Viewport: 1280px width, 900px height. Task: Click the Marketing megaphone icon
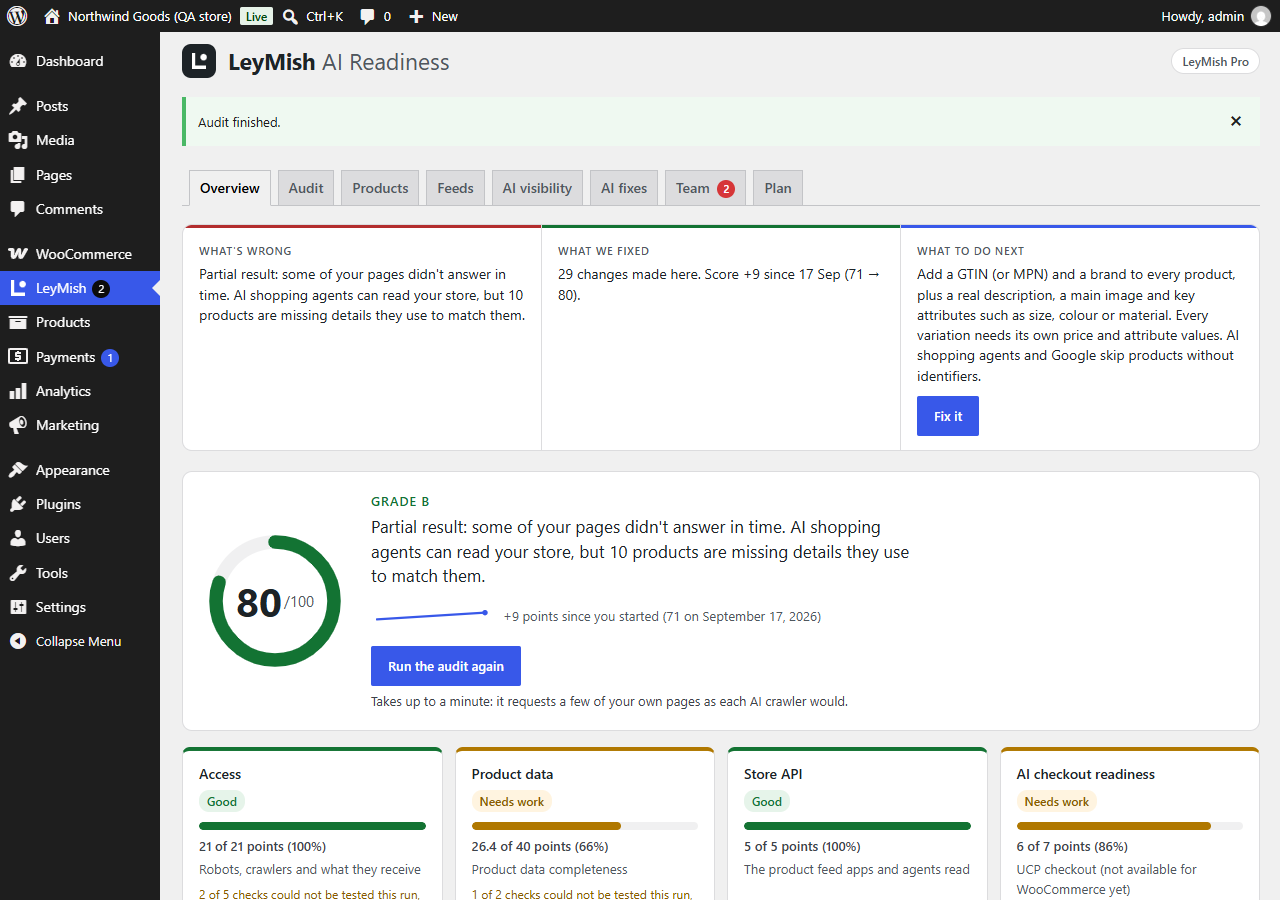(18, 425)
